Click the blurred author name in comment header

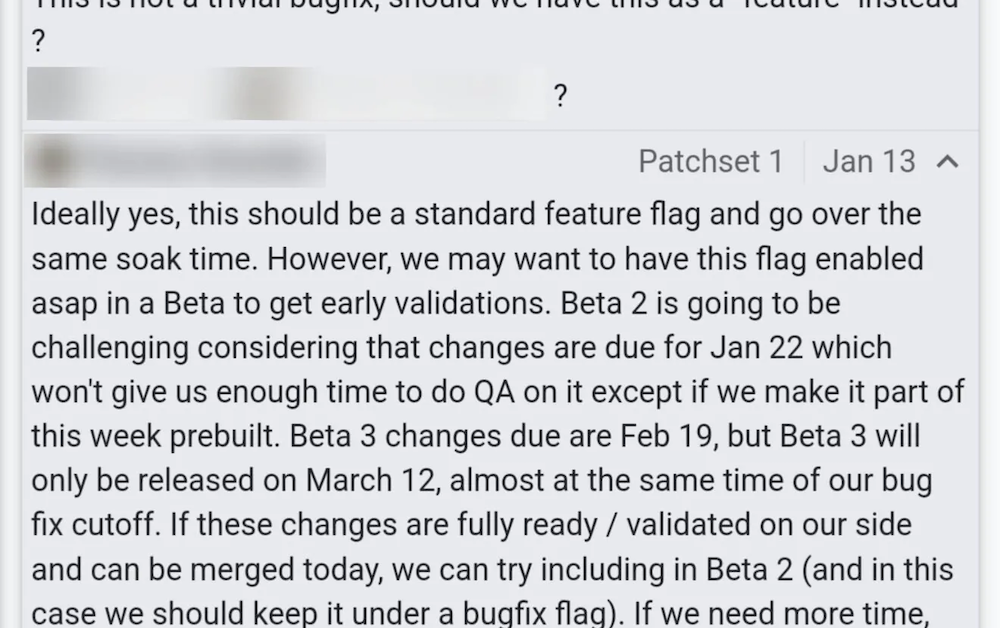tap(200, 161)
